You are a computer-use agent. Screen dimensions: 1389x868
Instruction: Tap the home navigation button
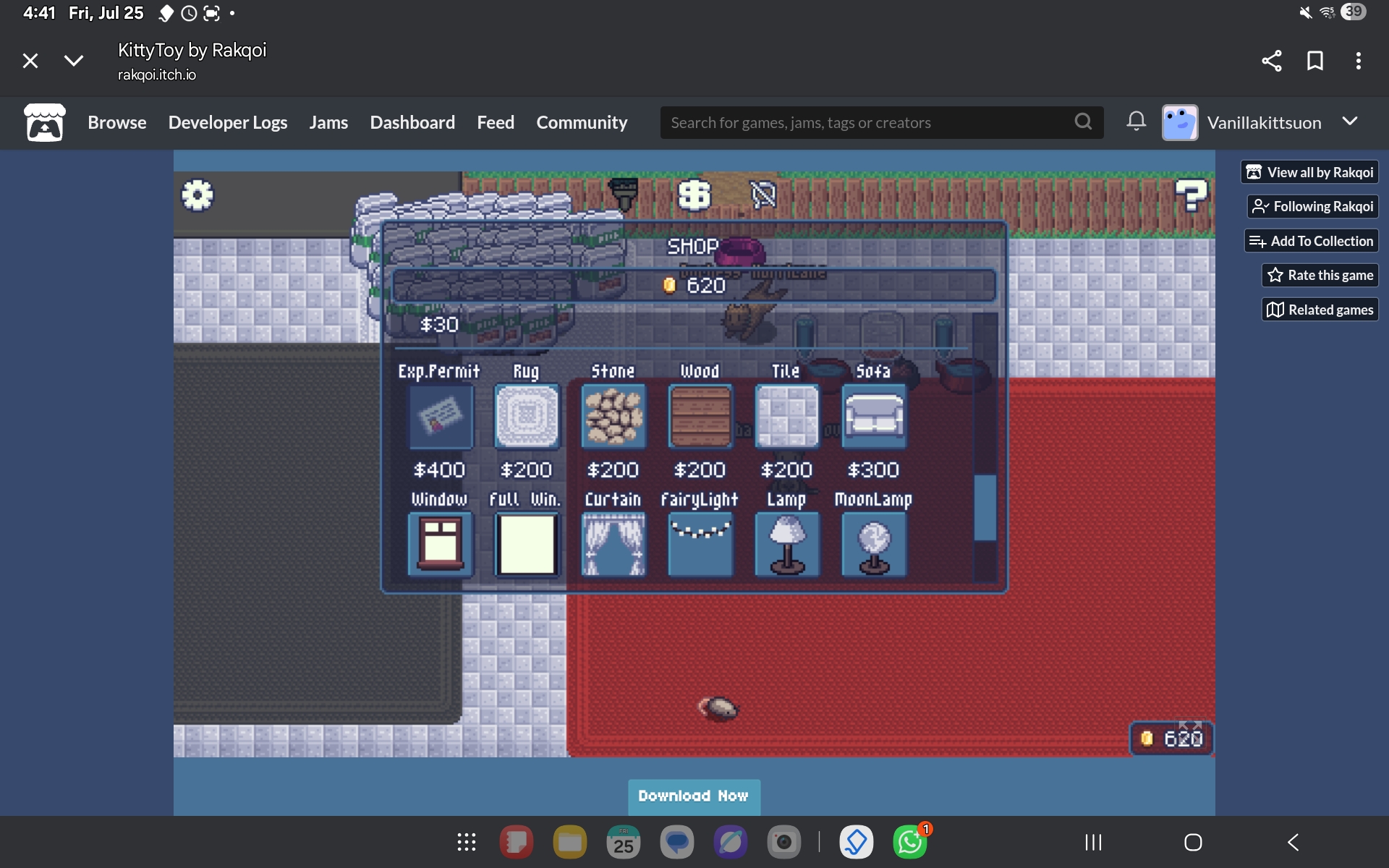pos(1193,842)
